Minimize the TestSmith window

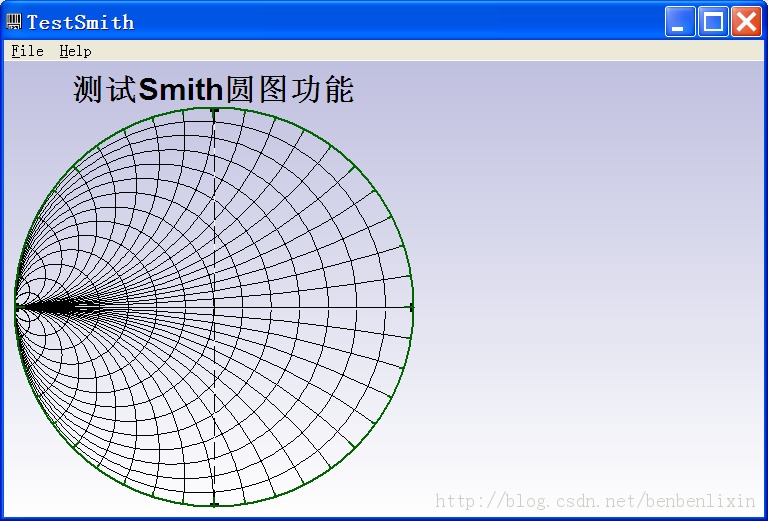click(680, 21)
